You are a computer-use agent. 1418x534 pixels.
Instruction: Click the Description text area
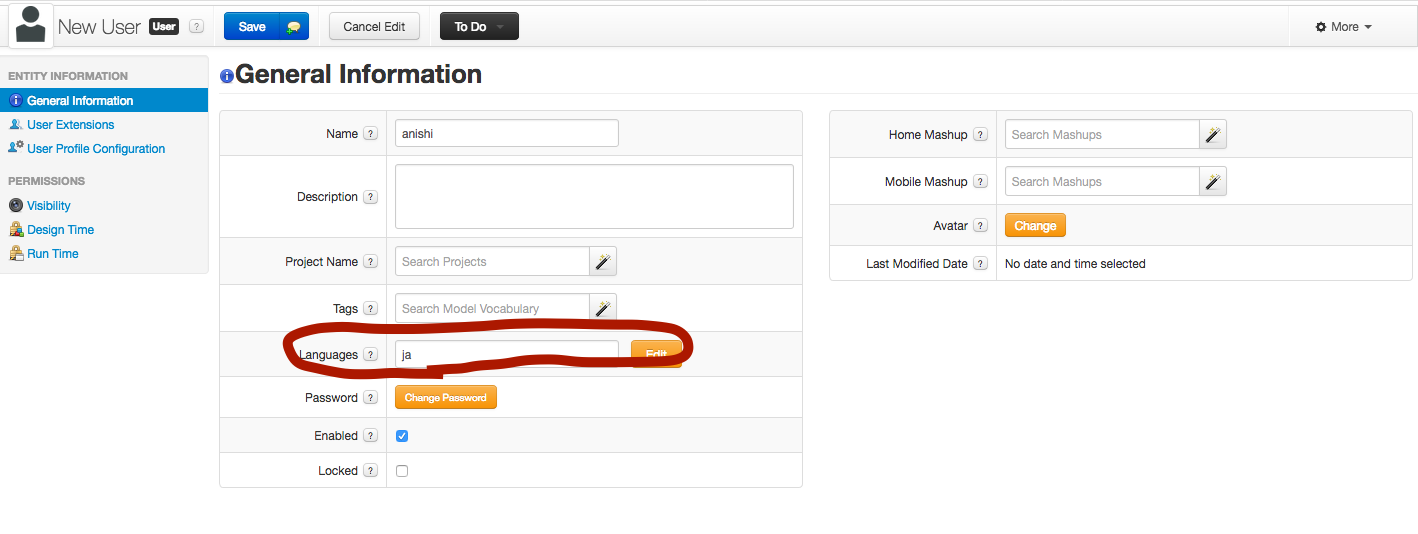click(x=594, y=197)
